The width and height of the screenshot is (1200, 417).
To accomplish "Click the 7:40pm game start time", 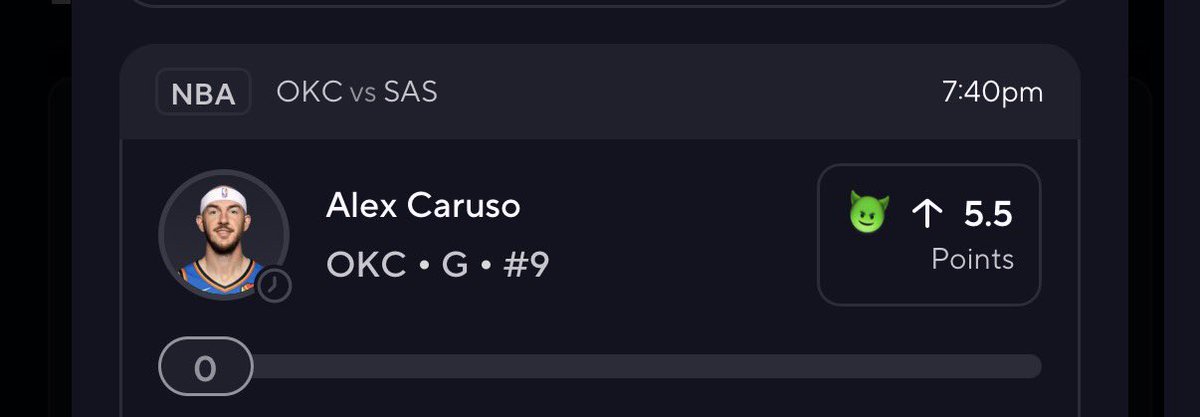I will click(x=992, y=93).
